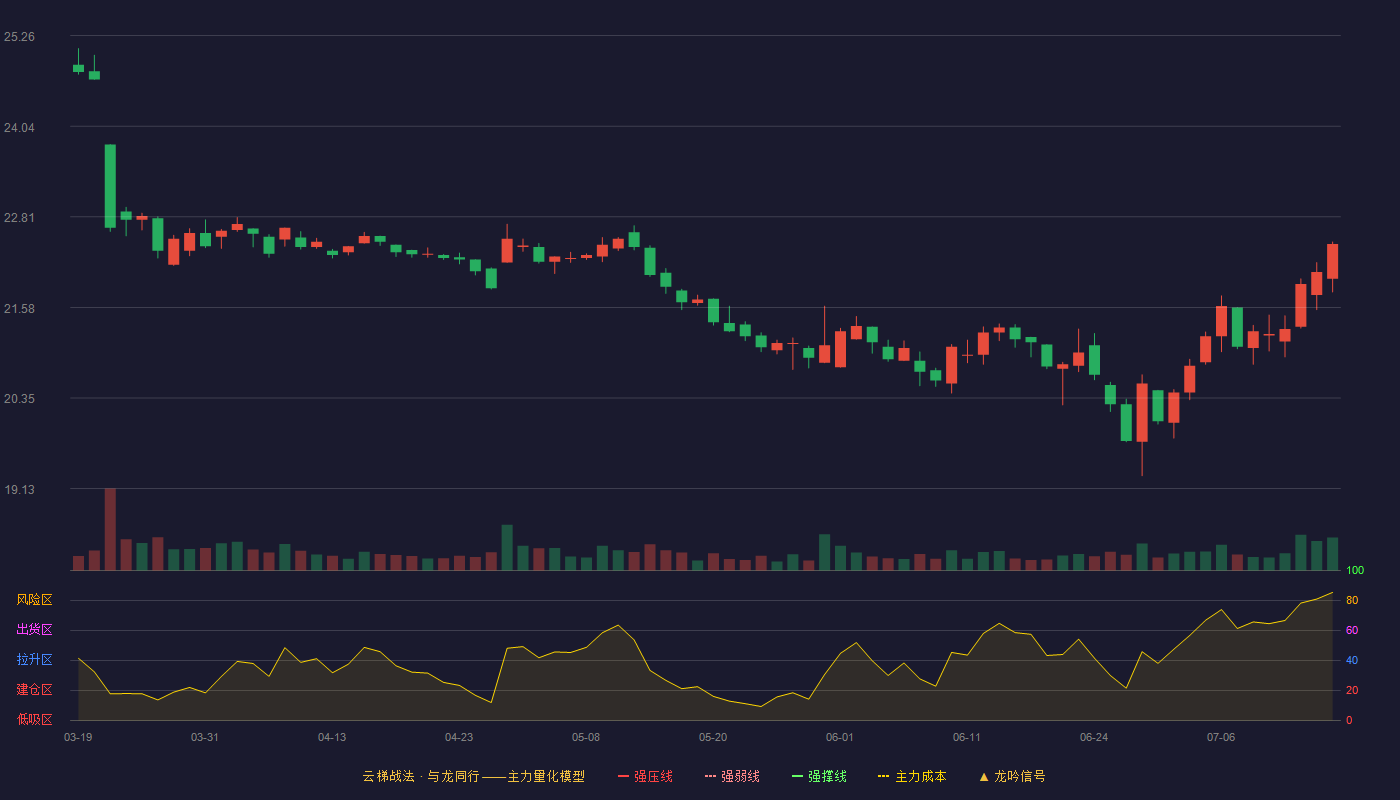This screenshot has width=1400, height=800.
Task: Click the 05-08 date tick label
Action: pyautogui.click(x=586, y=737)
